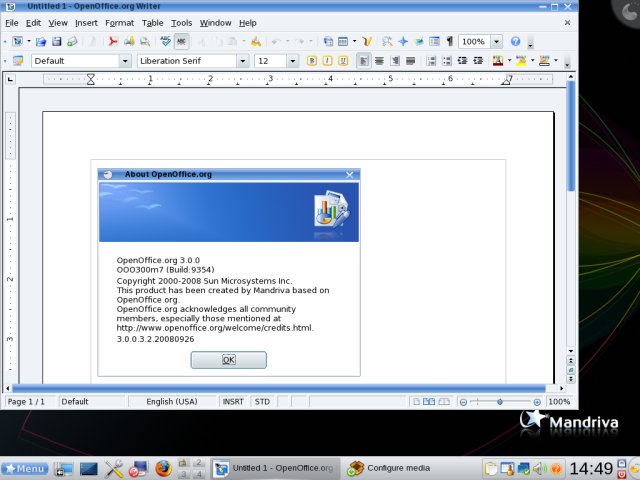Open the Insert menu
Image resolution: width=640 pixels, height=480 pixels.
click(86, 23)
